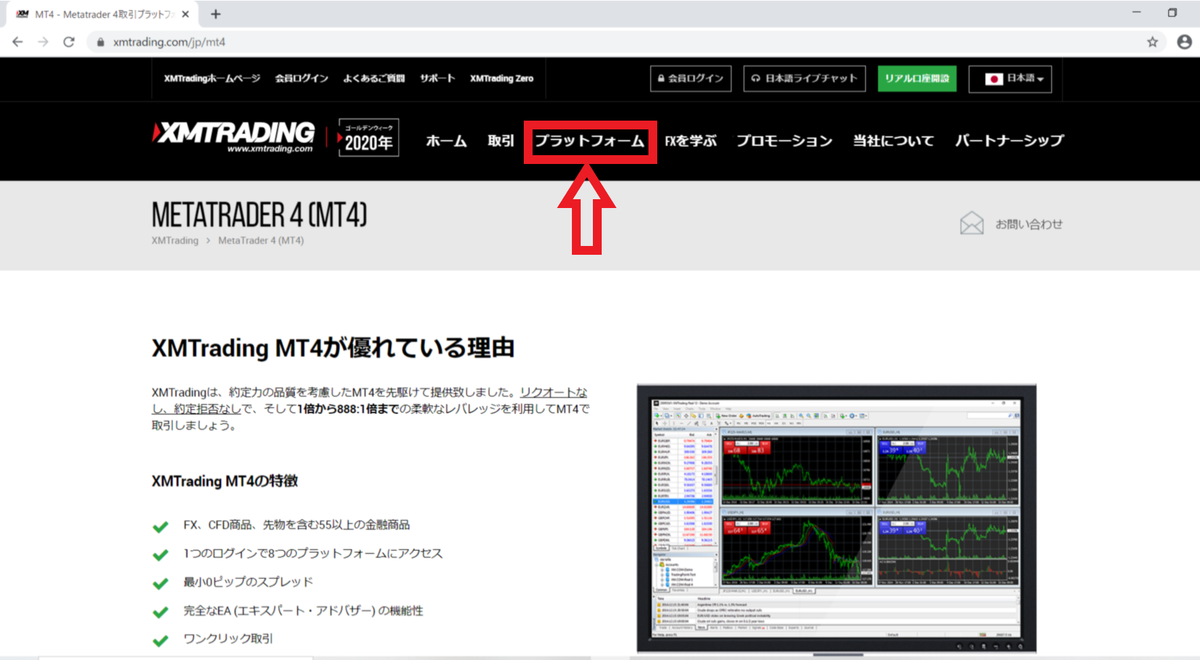This screenshot has width=1200, height=660.
Task: Click the XMTrading breadcrumb link
Action: click(175, 241)
